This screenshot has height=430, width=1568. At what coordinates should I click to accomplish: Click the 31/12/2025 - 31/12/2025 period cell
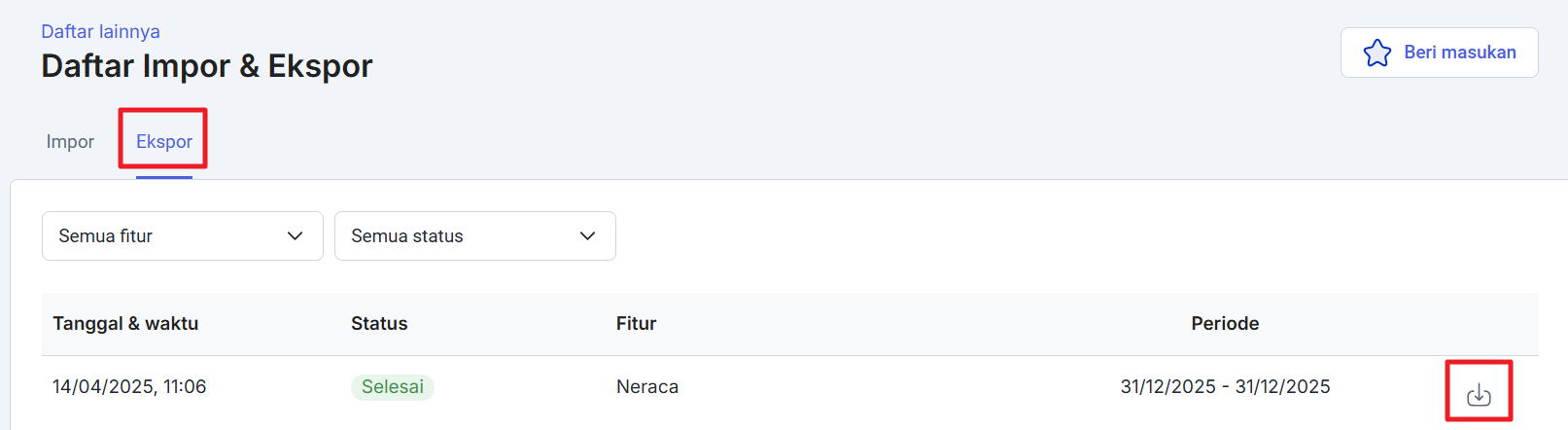tap(1225, 386)
